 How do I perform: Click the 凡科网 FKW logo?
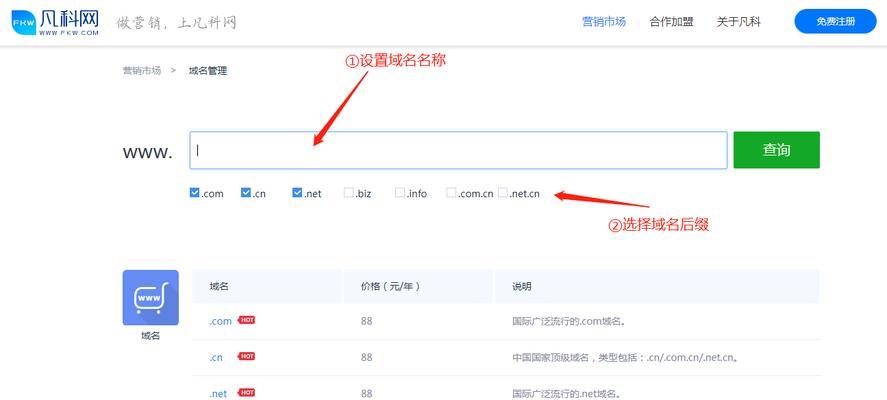click(55, 23)
